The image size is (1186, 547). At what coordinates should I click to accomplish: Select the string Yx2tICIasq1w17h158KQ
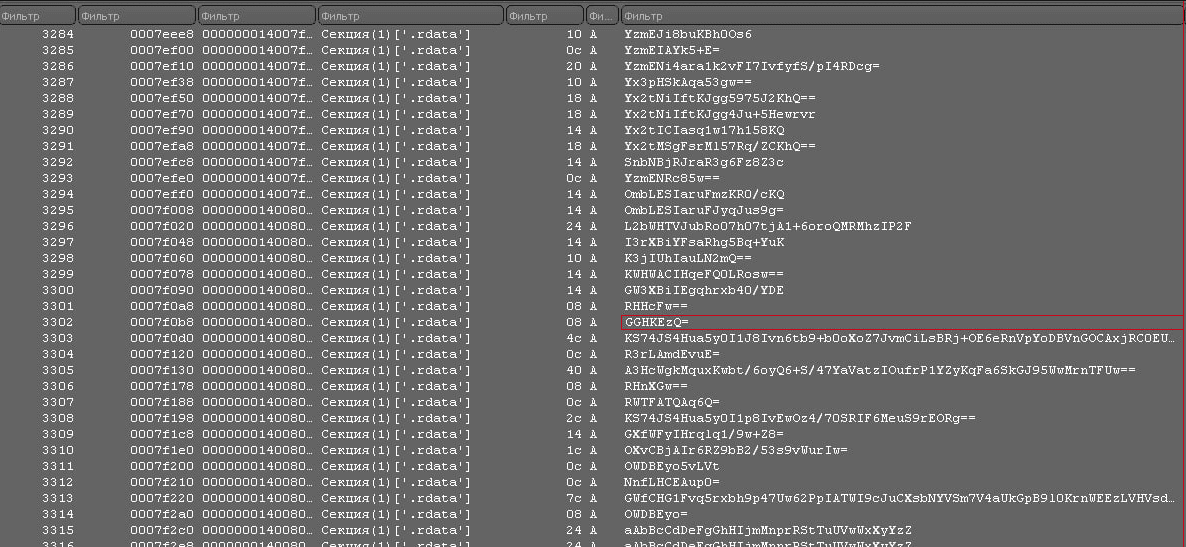[x=704, y=130]
